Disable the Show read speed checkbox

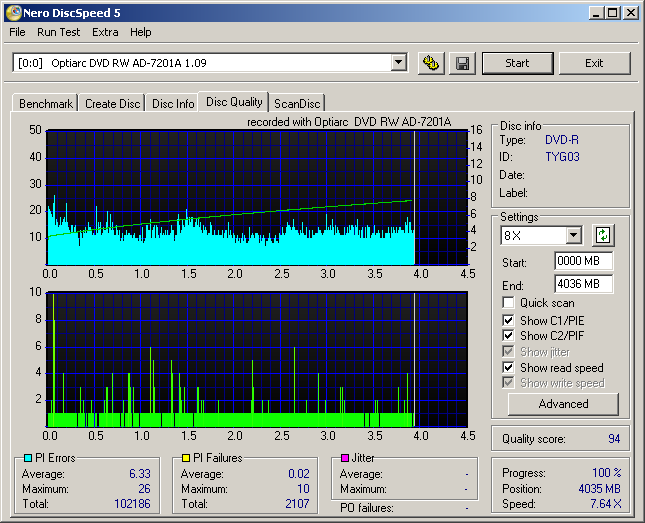[x=509, y=368]
